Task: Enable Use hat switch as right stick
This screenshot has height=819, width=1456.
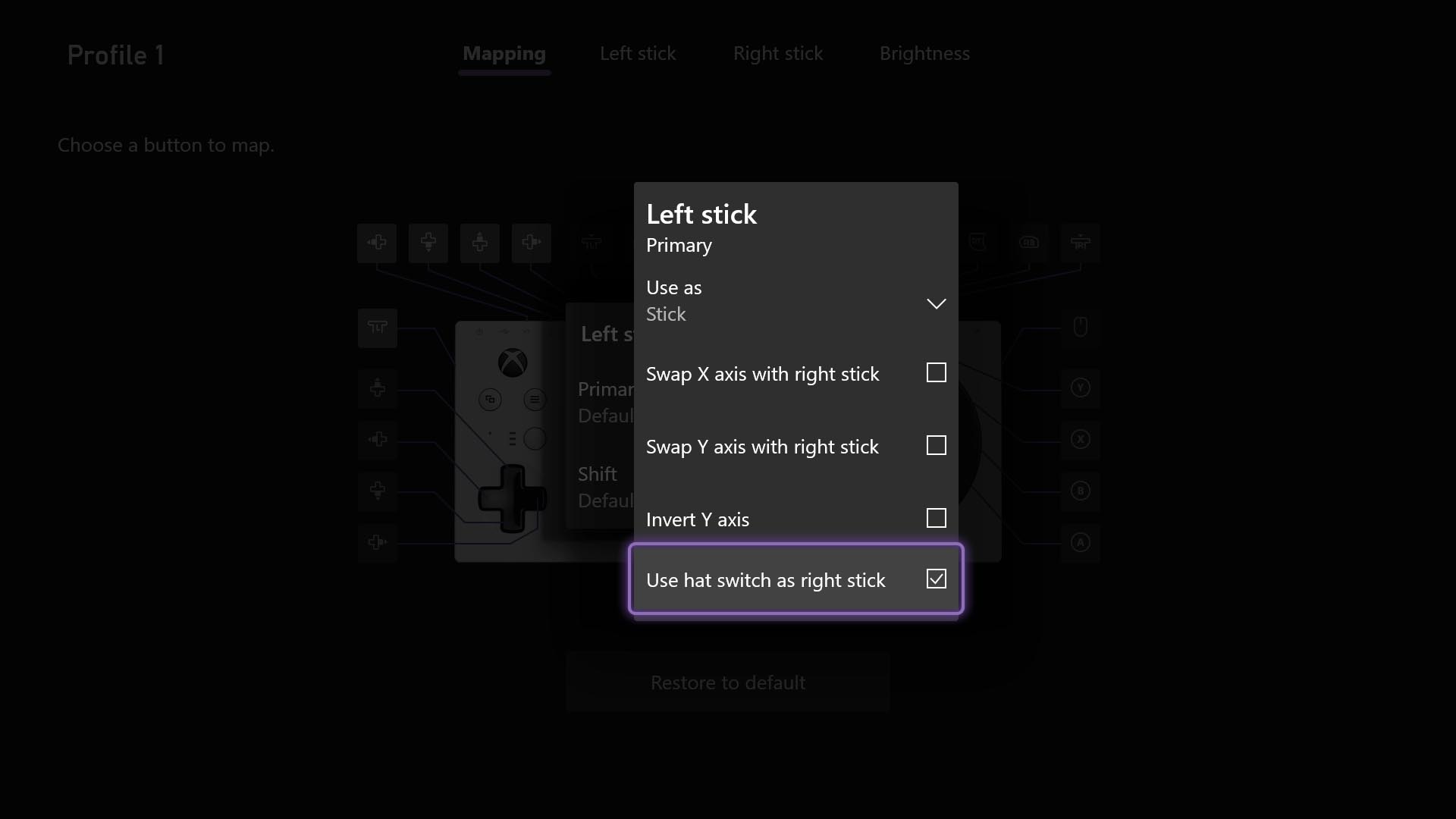Action: (x=936, y=579)
